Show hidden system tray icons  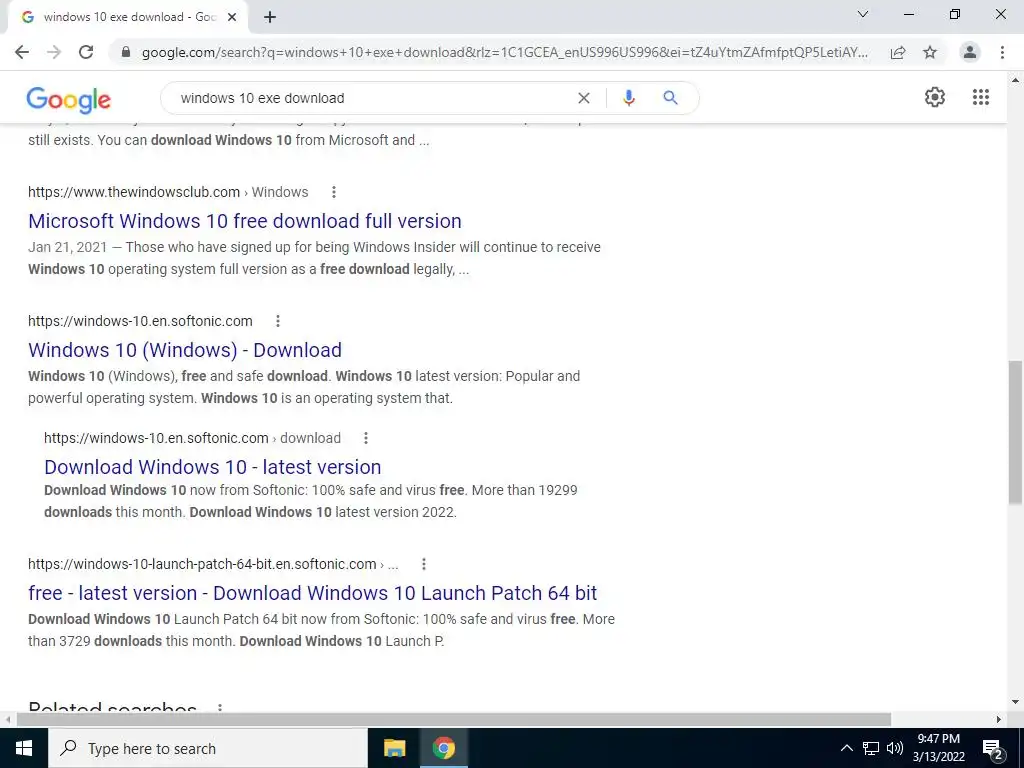846,748
